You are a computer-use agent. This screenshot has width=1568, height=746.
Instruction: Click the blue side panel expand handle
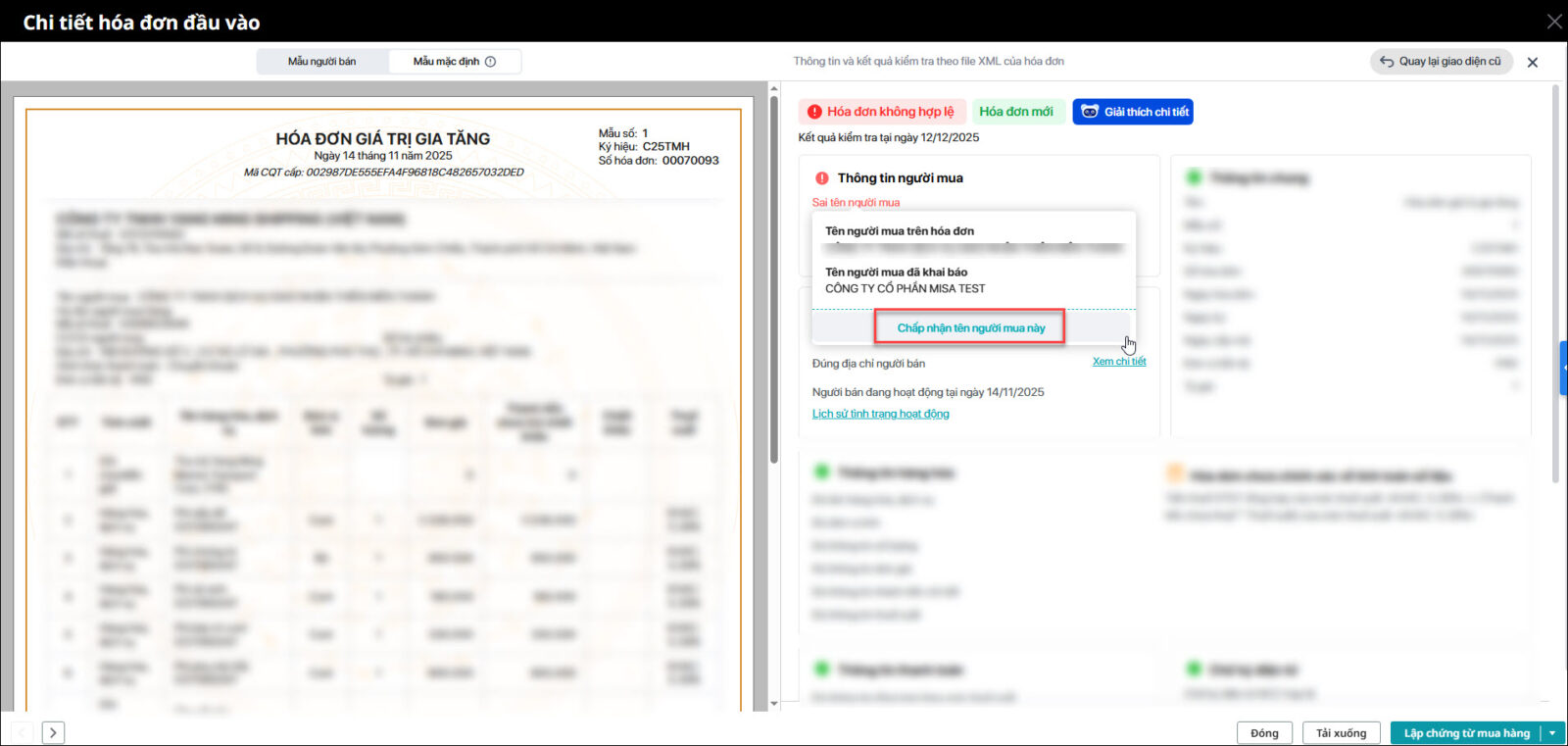[x=1563, y=368]
